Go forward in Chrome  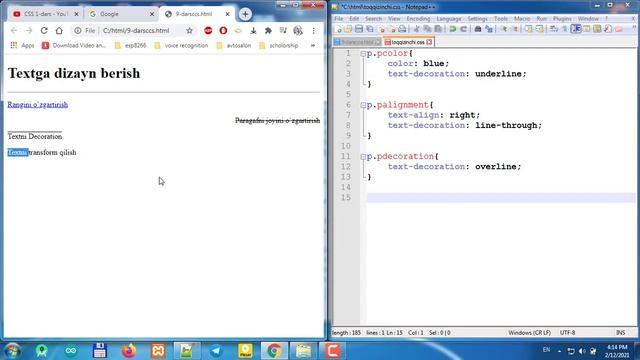coord(29,31)
